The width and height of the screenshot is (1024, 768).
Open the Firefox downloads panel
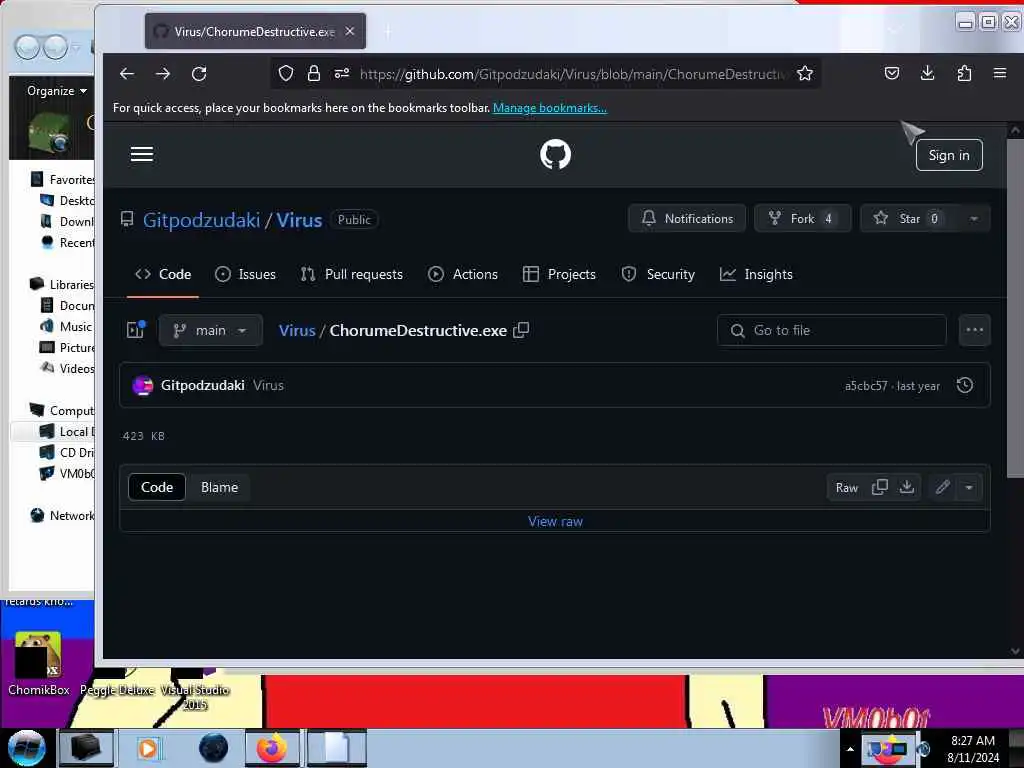(927, 73)
